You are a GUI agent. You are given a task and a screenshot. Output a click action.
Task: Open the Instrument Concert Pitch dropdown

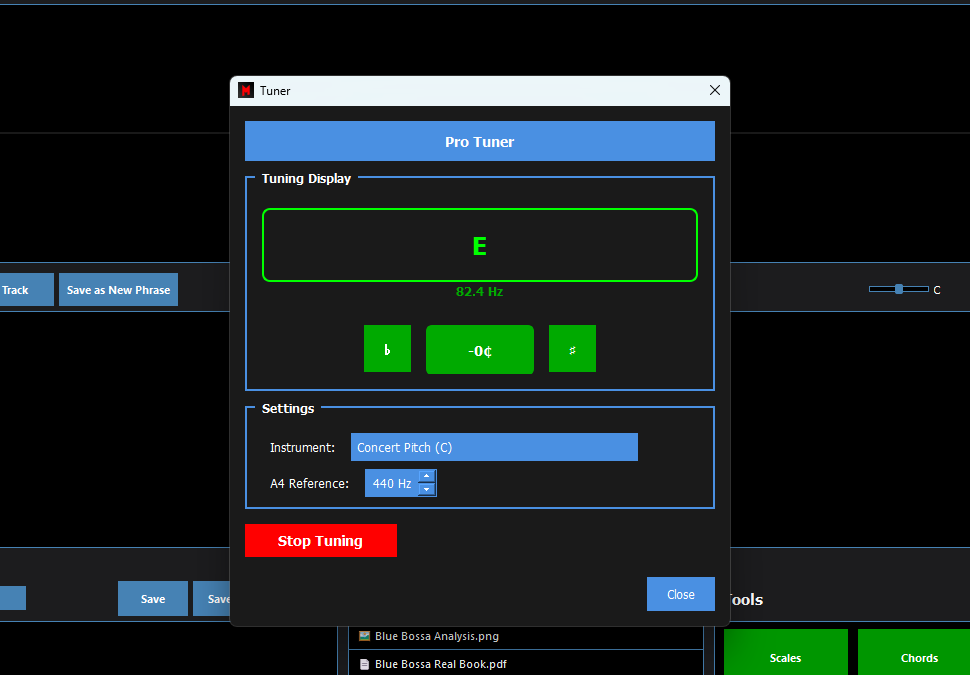[x=494, y=447]
